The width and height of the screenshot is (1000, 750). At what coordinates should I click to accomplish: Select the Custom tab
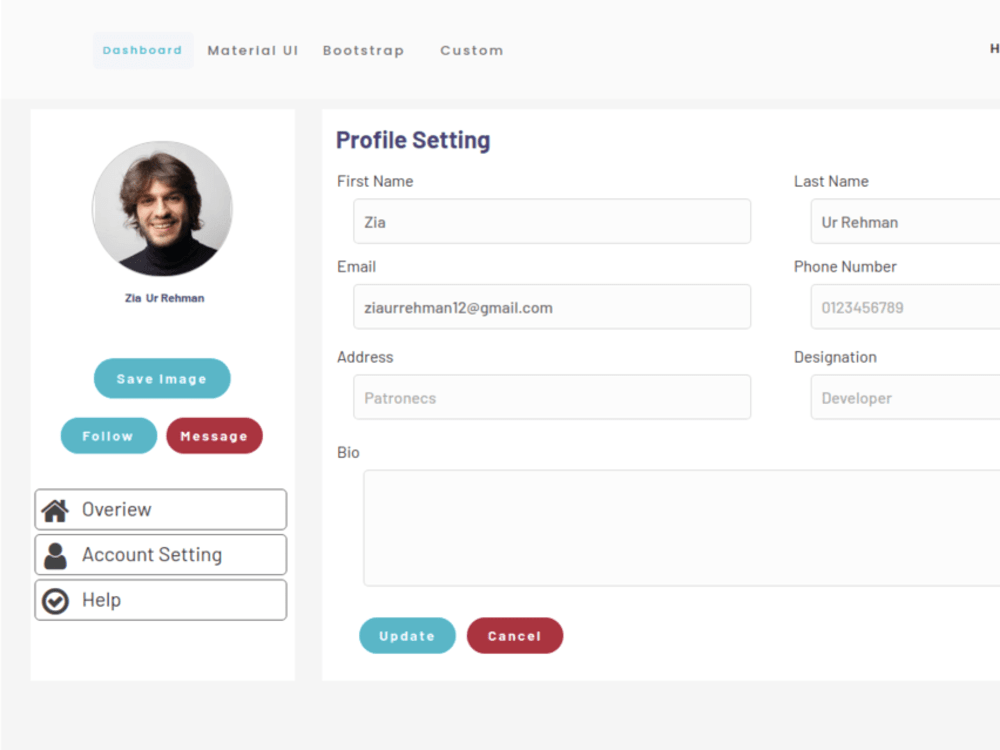(x=471, y=49)
